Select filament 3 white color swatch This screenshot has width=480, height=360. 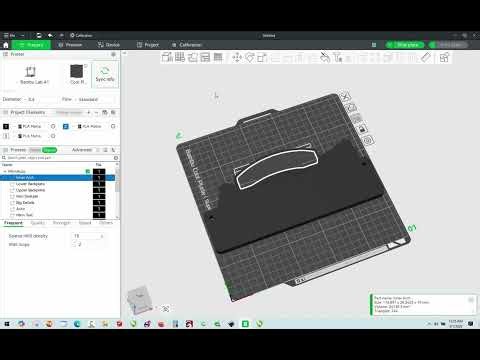pyautogui.click(x=6, y=136)
